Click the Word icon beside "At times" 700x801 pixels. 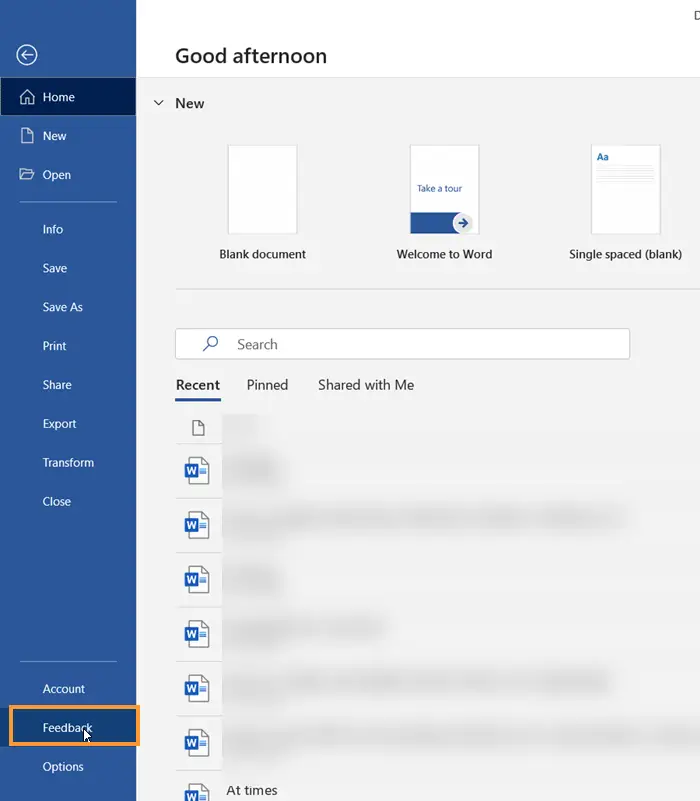tap(197, 792)
